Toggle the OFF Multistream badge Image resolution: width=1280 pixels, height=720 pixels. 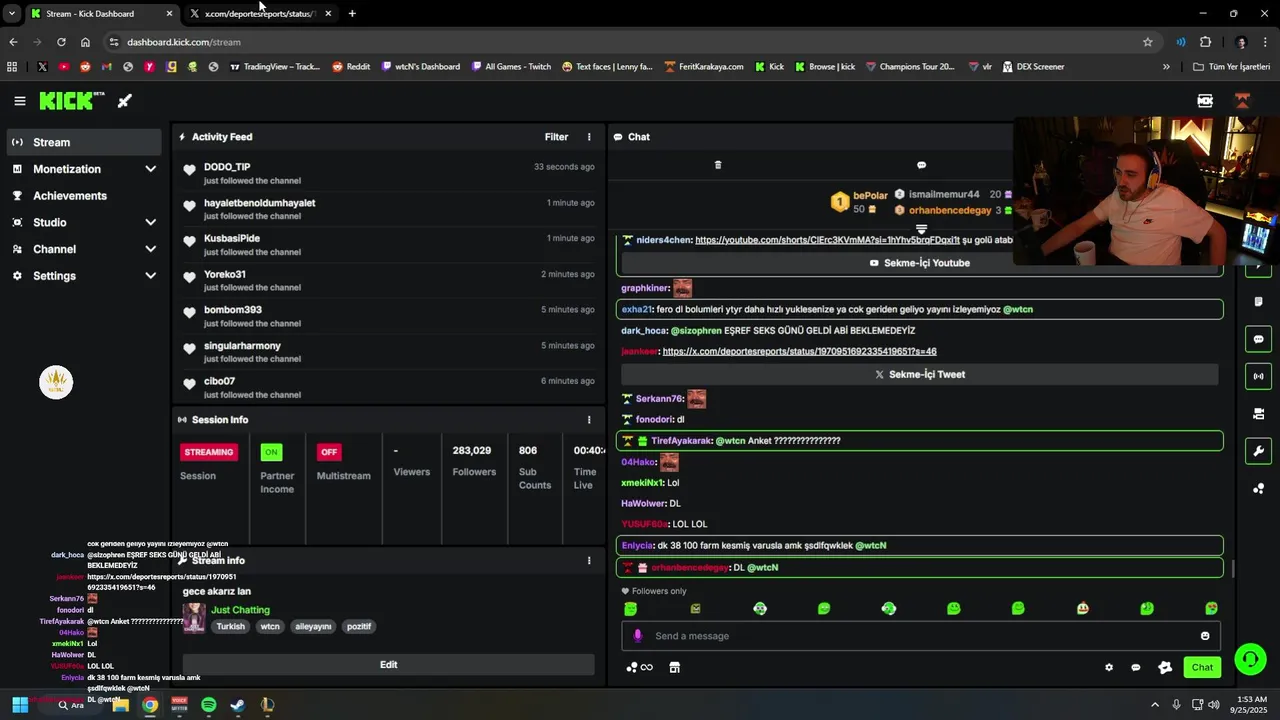pyautogui.click(x=329, y=452)
